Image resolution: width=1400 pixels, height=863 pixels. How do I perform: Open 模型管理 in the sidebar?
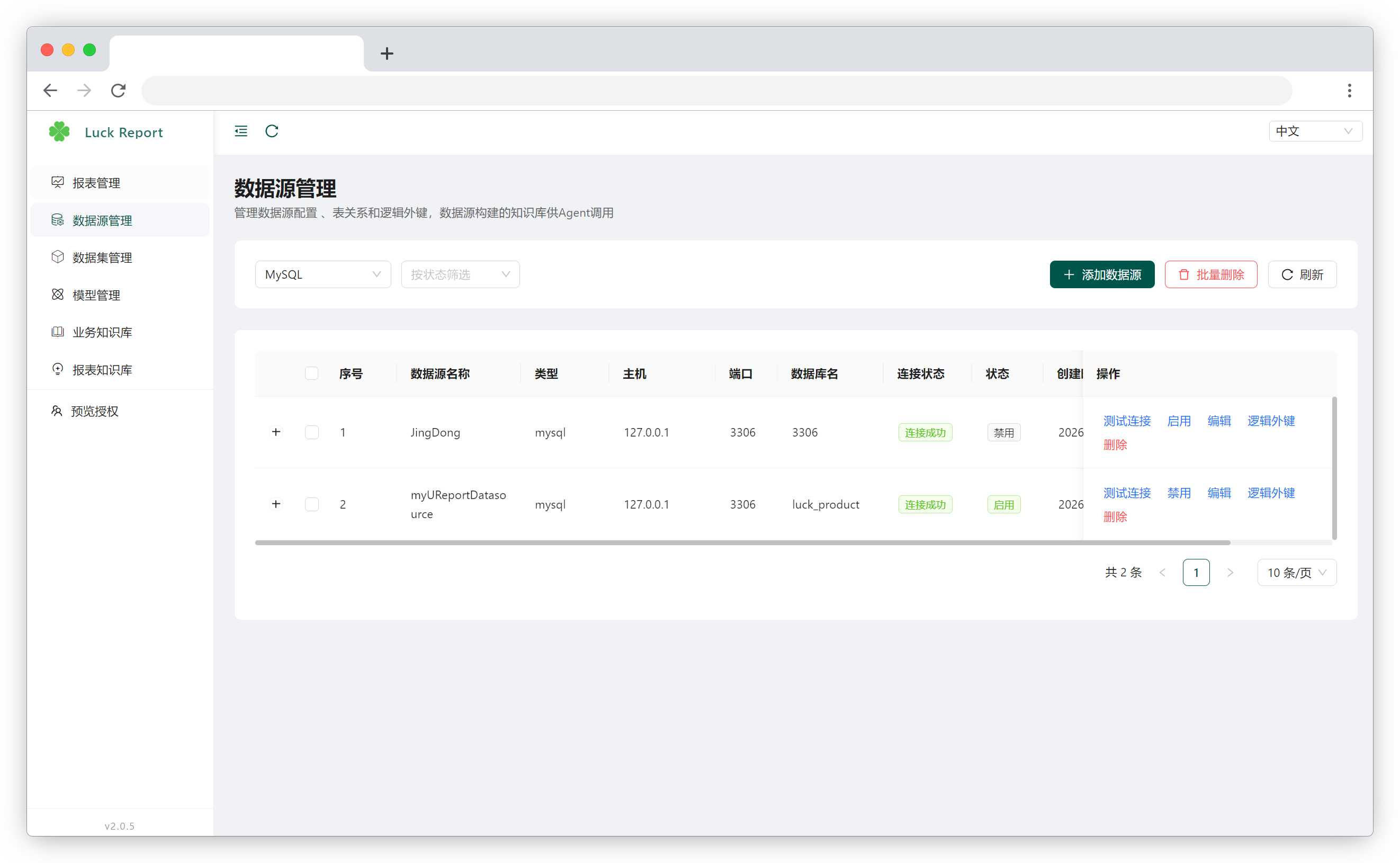(120, 295)
